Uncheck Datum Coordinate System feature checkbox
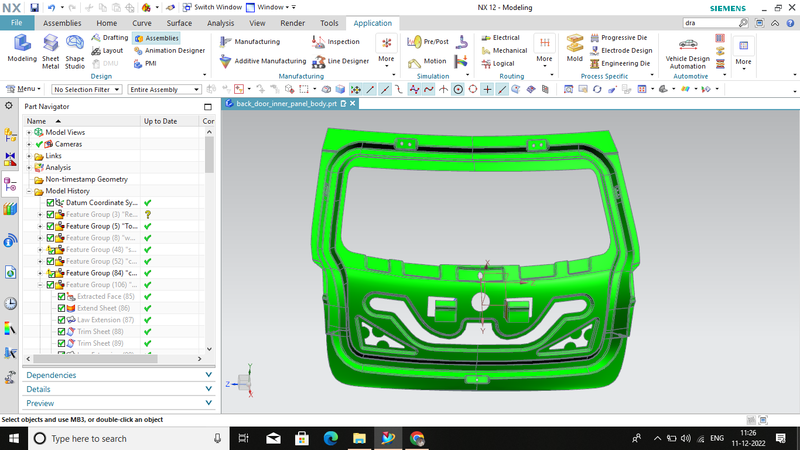This screenshot has height=450, width=800. tap(50, 203)
